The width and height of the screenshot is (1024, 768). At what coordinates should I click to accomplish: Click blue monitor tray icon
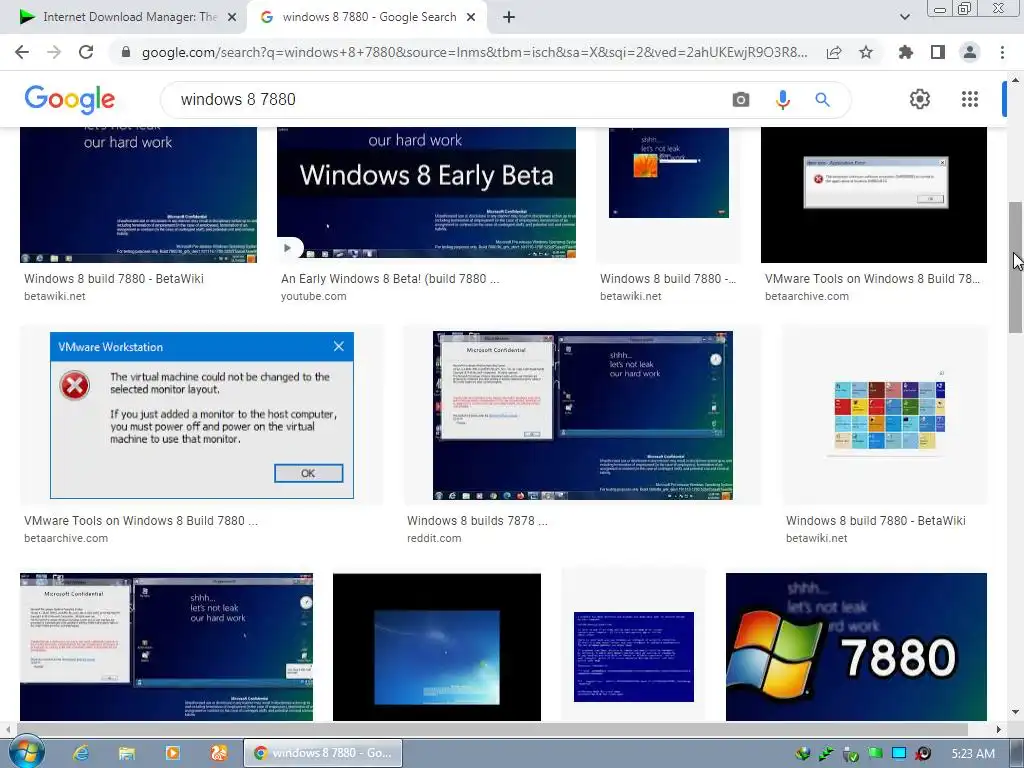(899, 754)
